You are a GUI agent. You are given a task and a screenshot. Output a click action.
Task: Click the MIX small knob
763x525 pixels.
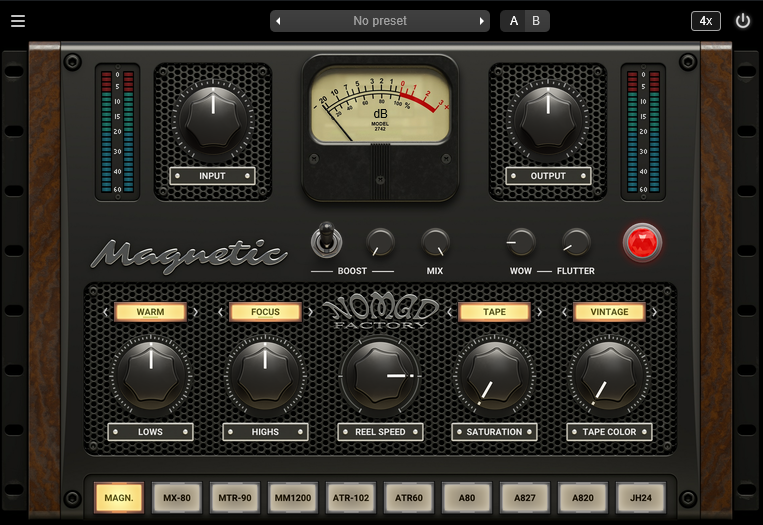(x=435, y=242)
